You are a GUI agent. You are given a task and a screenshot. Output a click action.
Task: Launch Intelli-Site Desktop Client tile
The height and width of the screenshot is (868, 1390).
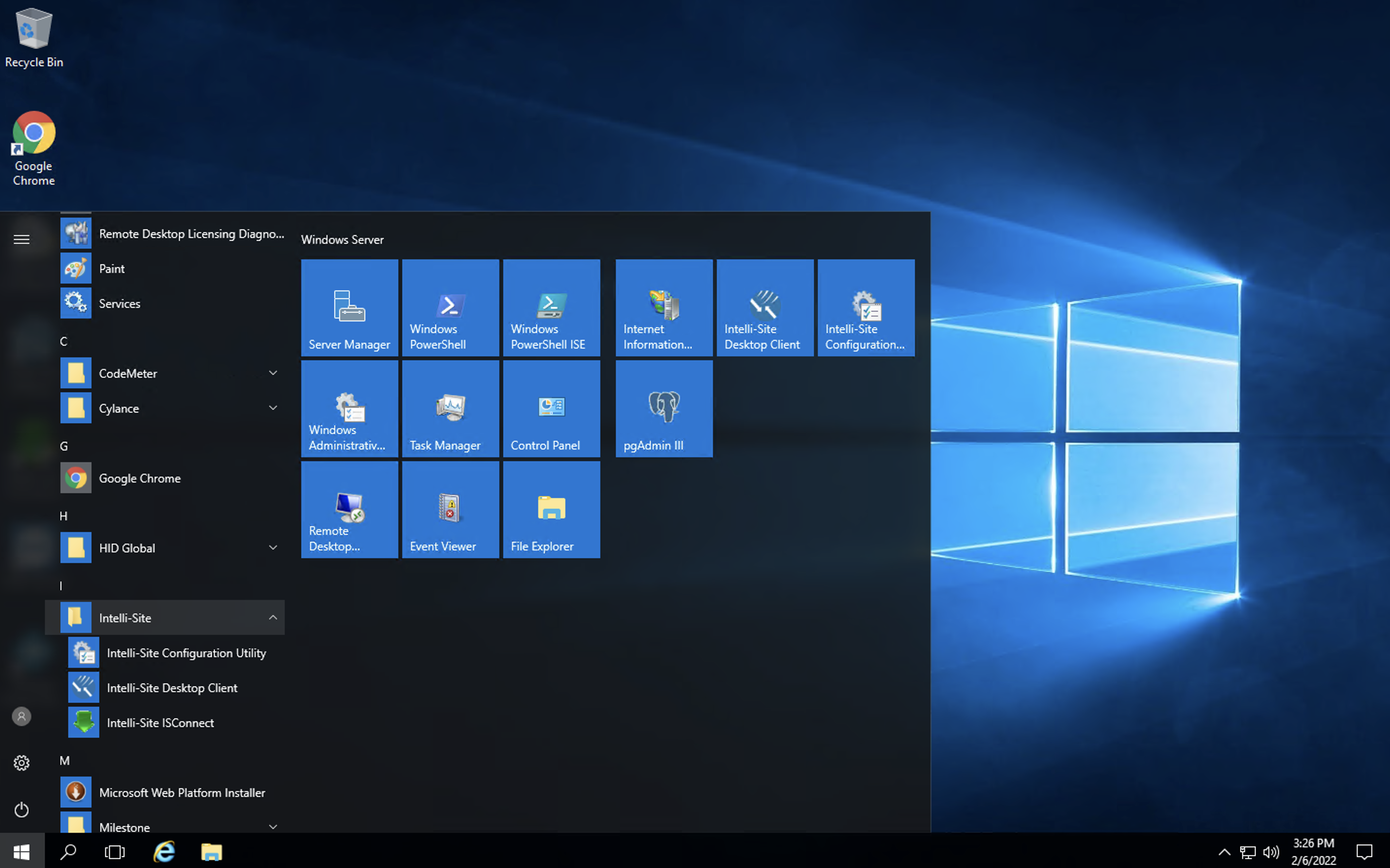tap(765, 308)
